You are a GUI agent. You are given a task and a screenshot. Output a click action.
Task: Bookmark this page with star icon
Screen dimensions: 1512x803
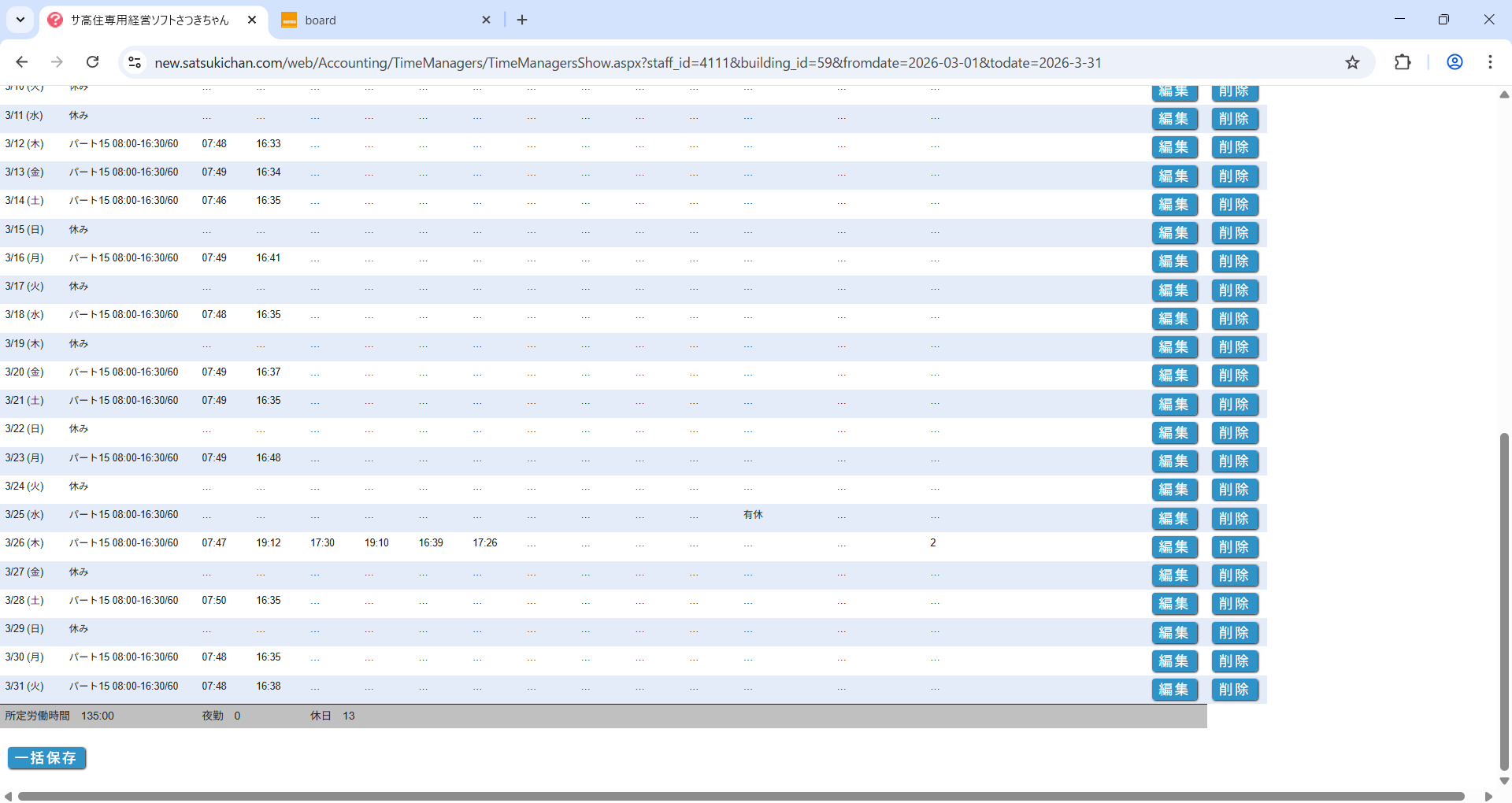1352,62
